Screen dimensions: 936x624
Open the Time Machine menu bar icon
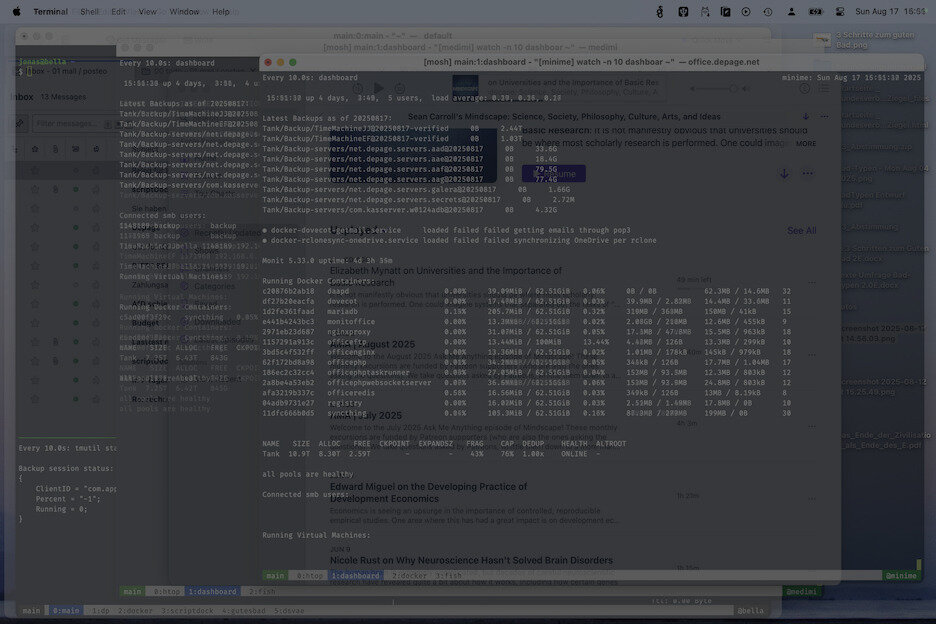pos(768,11)
